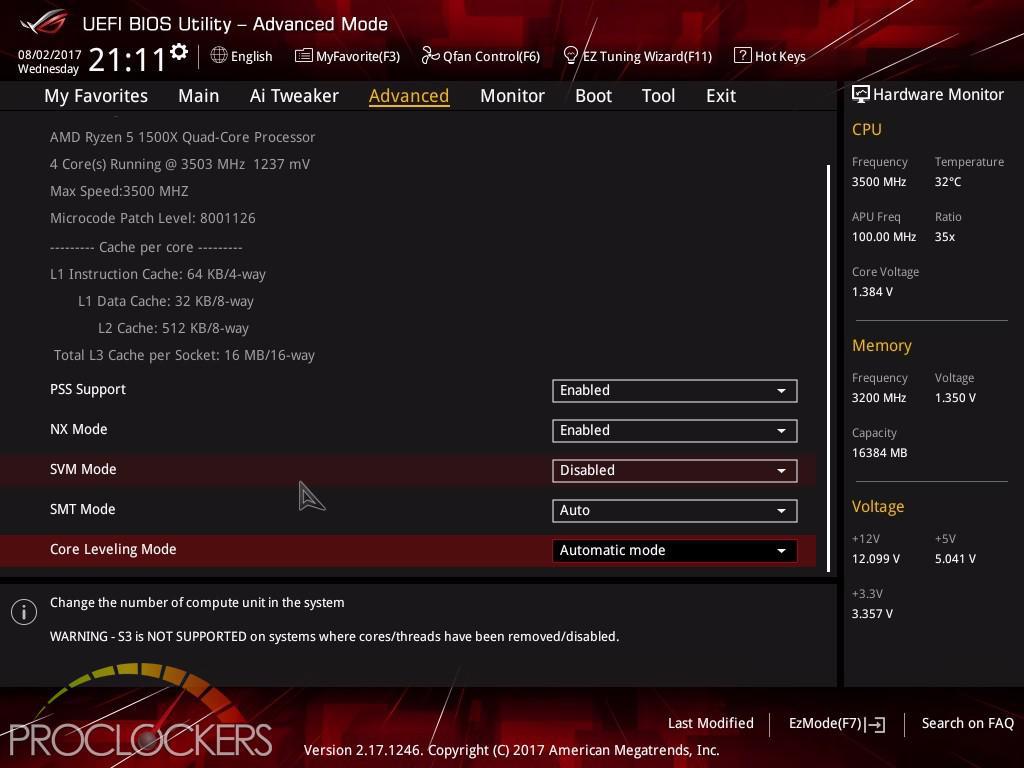
Task: Click the CPU Ratio value 35x
Action: pyautogui.click(x=944, y=236)
